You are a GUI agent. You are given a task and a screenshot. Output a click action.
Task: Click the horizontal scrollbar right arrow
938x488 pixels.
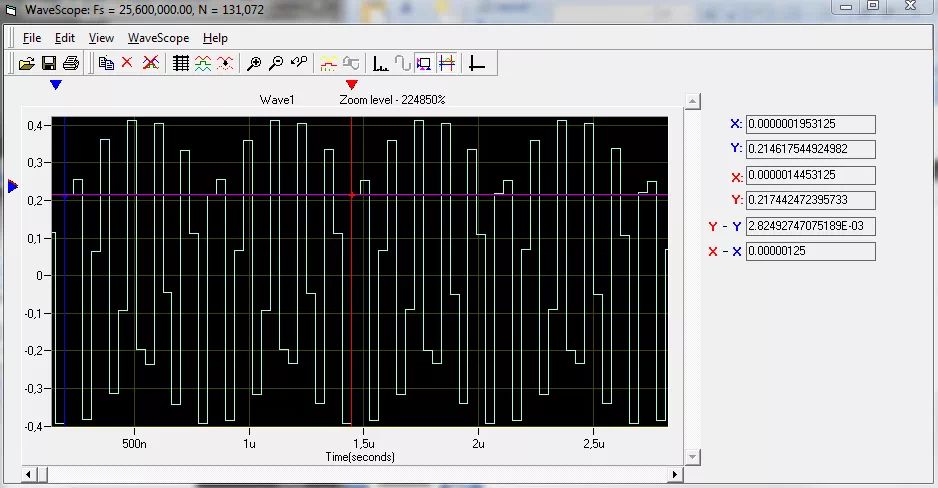click(x=675, y=475)
